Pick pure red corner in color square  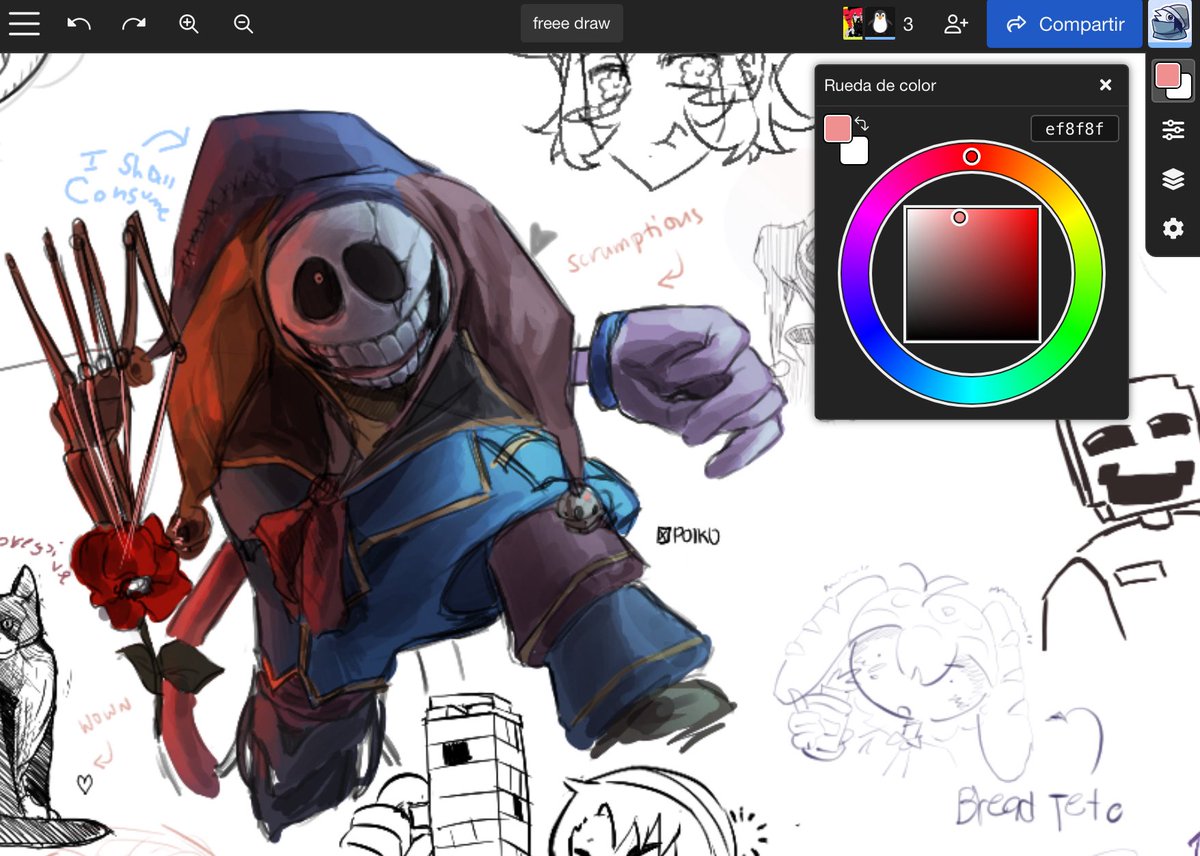point(1036,210)
